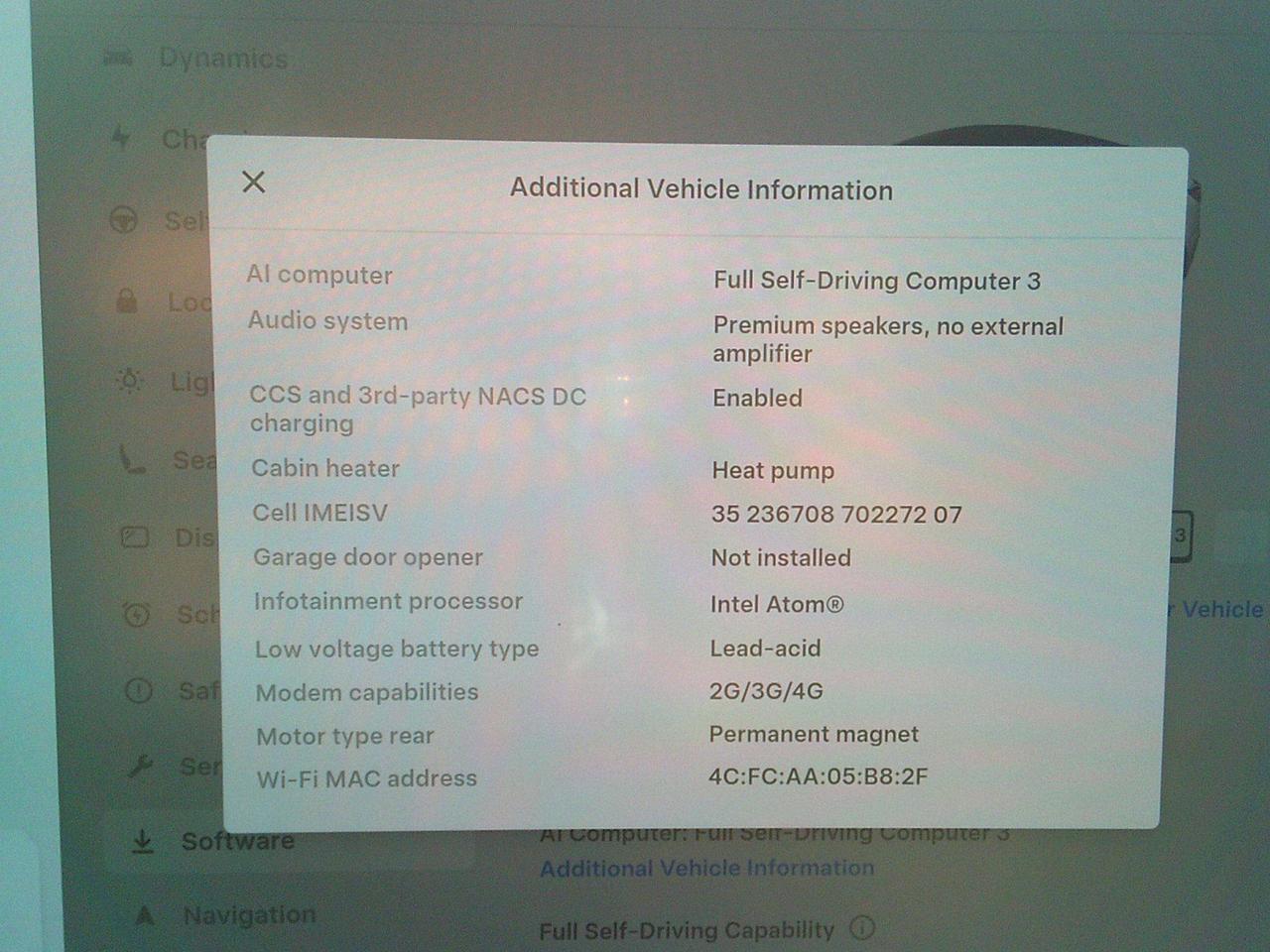Open Safety via the circled exclamation icon

(139, 690)
